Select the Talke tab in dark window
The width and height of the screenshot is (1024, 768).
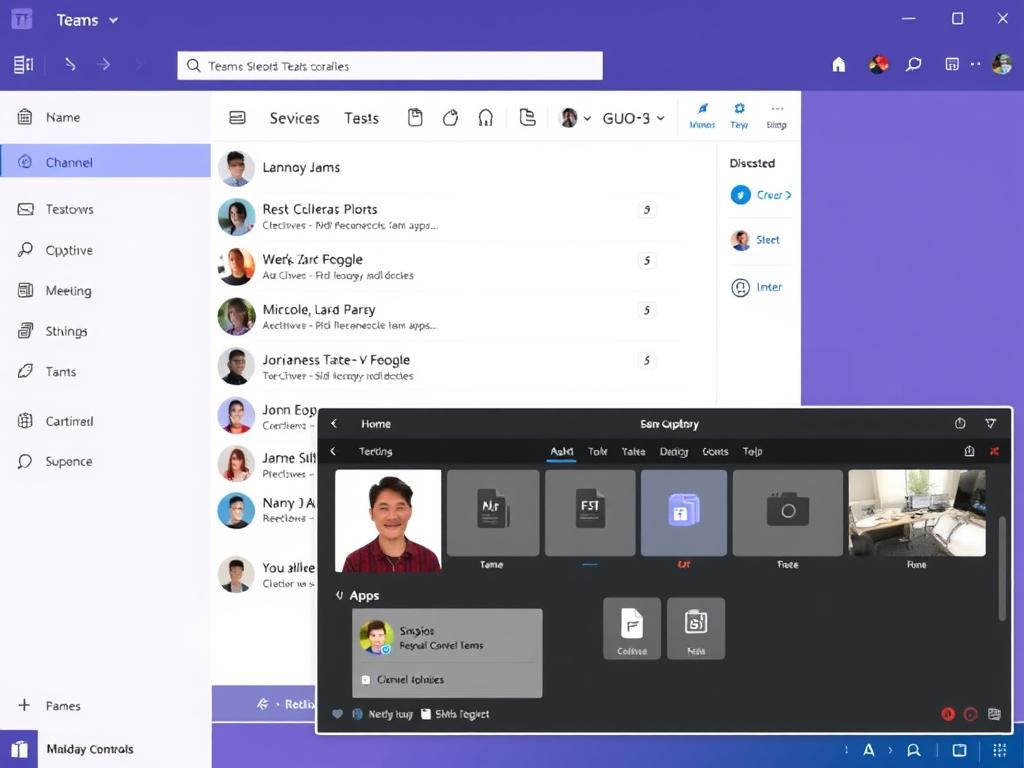point(633,451)
